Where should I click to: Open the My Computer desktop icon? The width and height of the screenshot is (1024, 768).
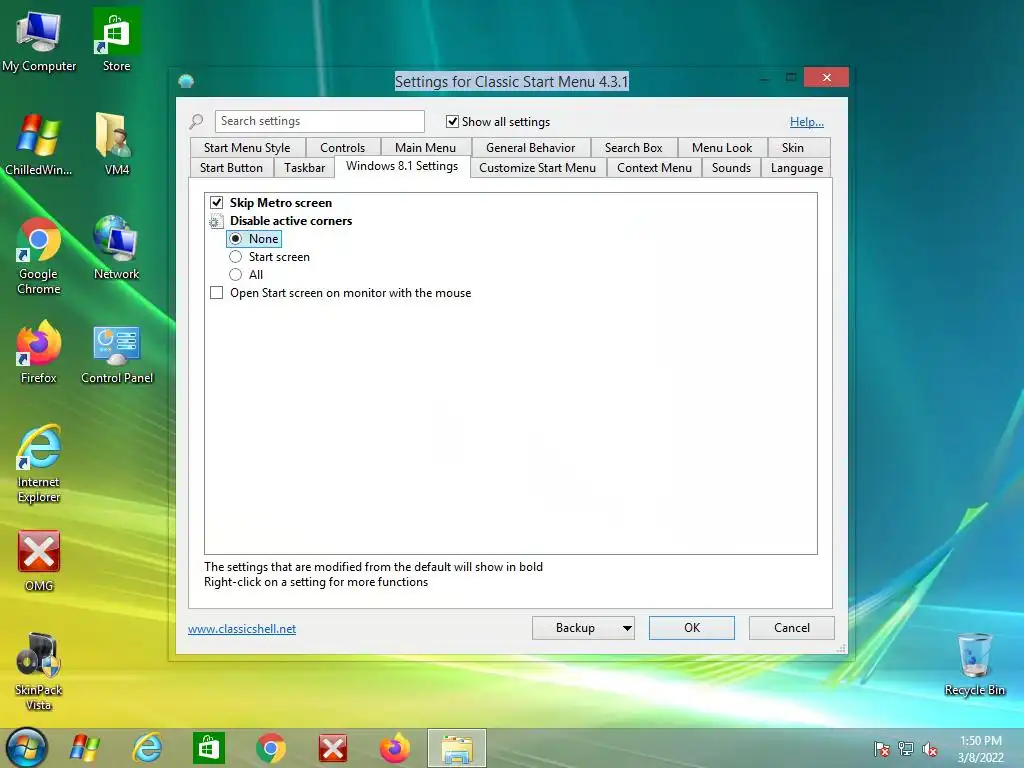point(39,40)
